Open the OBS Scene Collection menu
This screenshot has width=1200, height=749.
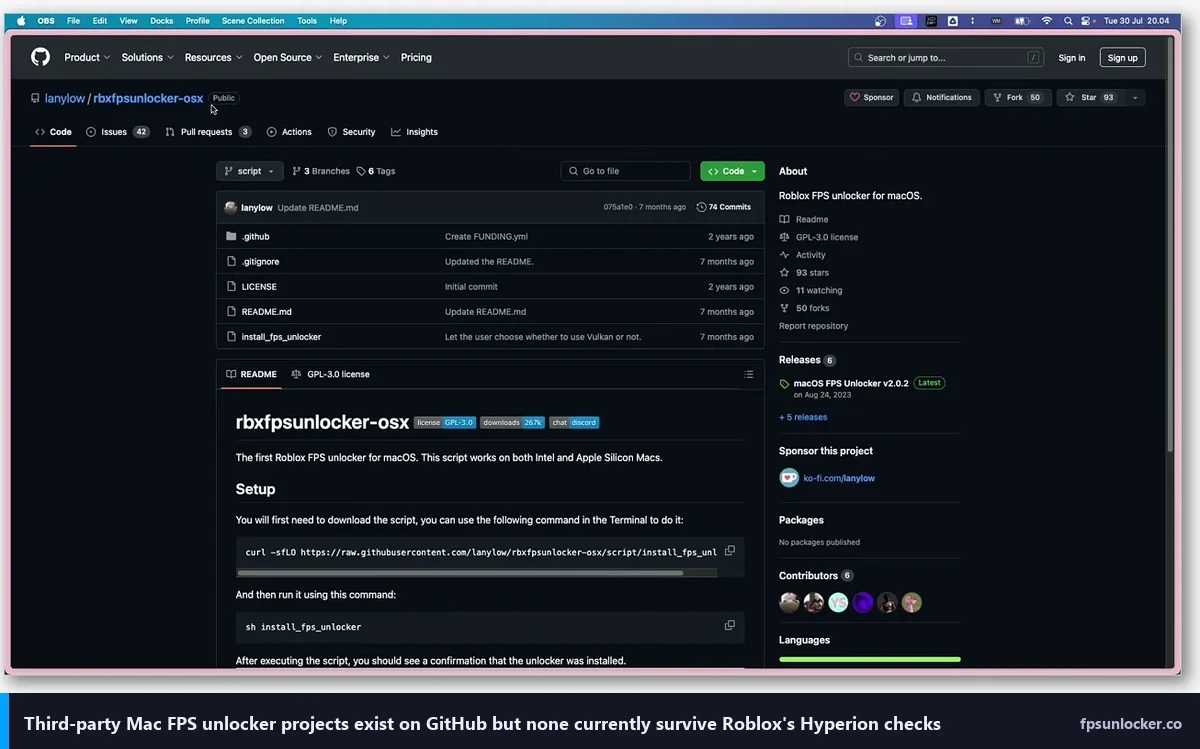tap(253, 20)
